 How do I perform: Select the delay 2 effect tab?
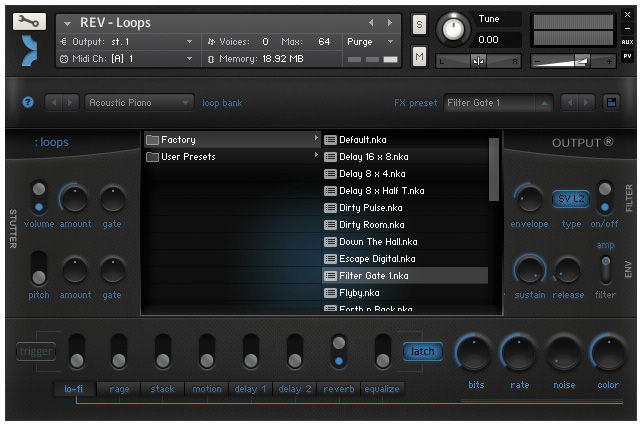[x=295, y=389]
